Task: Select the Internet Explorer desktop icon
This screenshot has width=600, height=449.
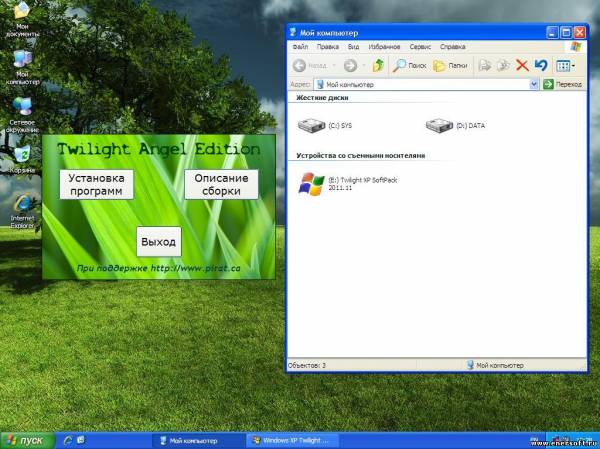Action: click(x=22, y=211)
